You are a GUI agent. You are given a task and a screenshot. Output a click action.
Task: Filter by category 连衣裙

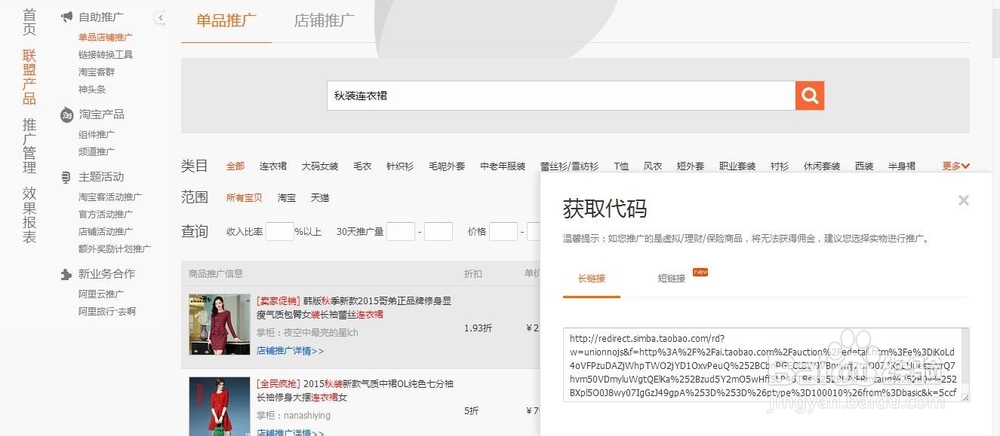pyautogui.click(x=273, y=166)
